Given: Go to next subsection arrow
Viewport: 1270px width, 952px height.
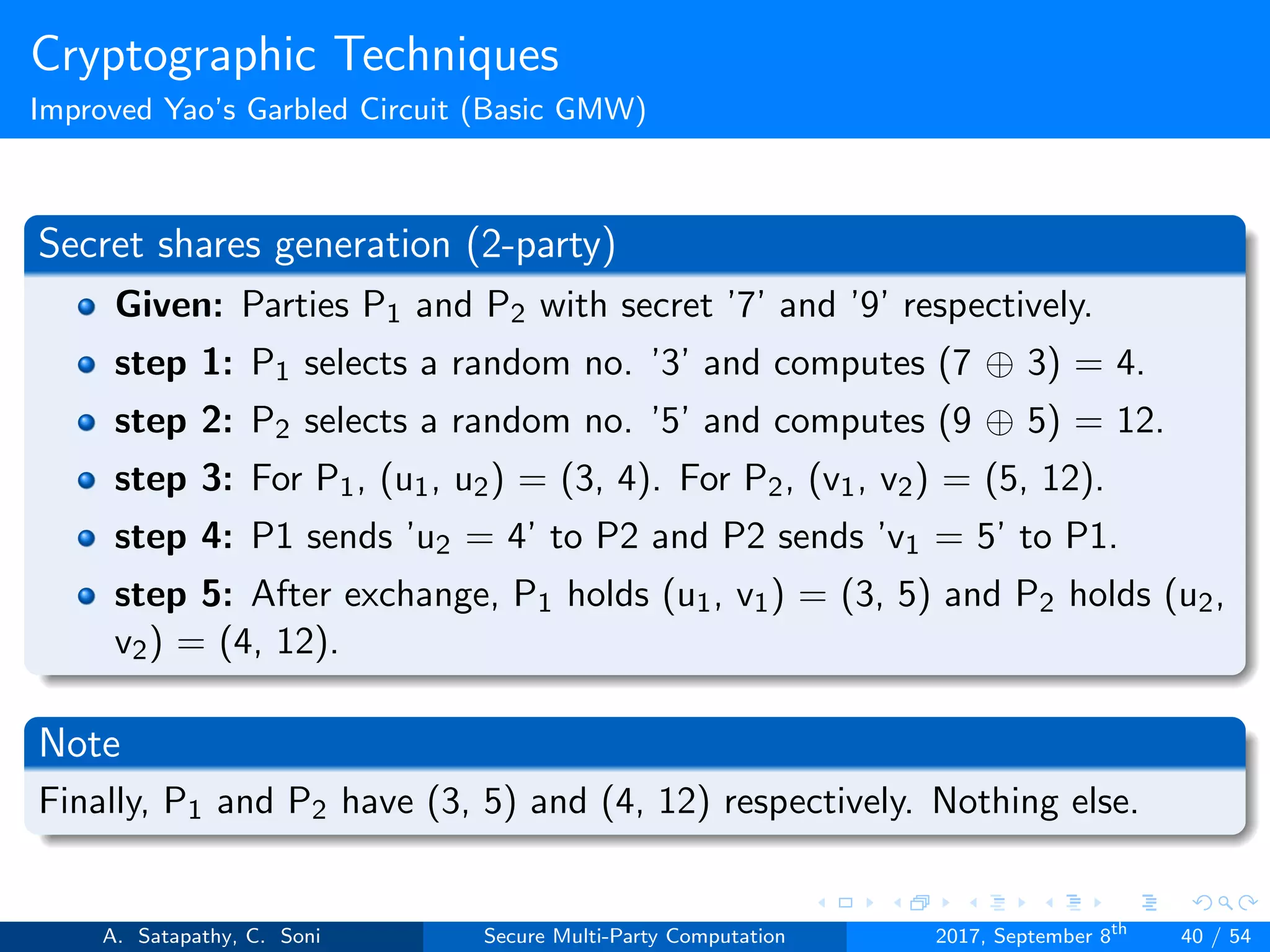Looking at the screenshot, I should click(1021, 903).
